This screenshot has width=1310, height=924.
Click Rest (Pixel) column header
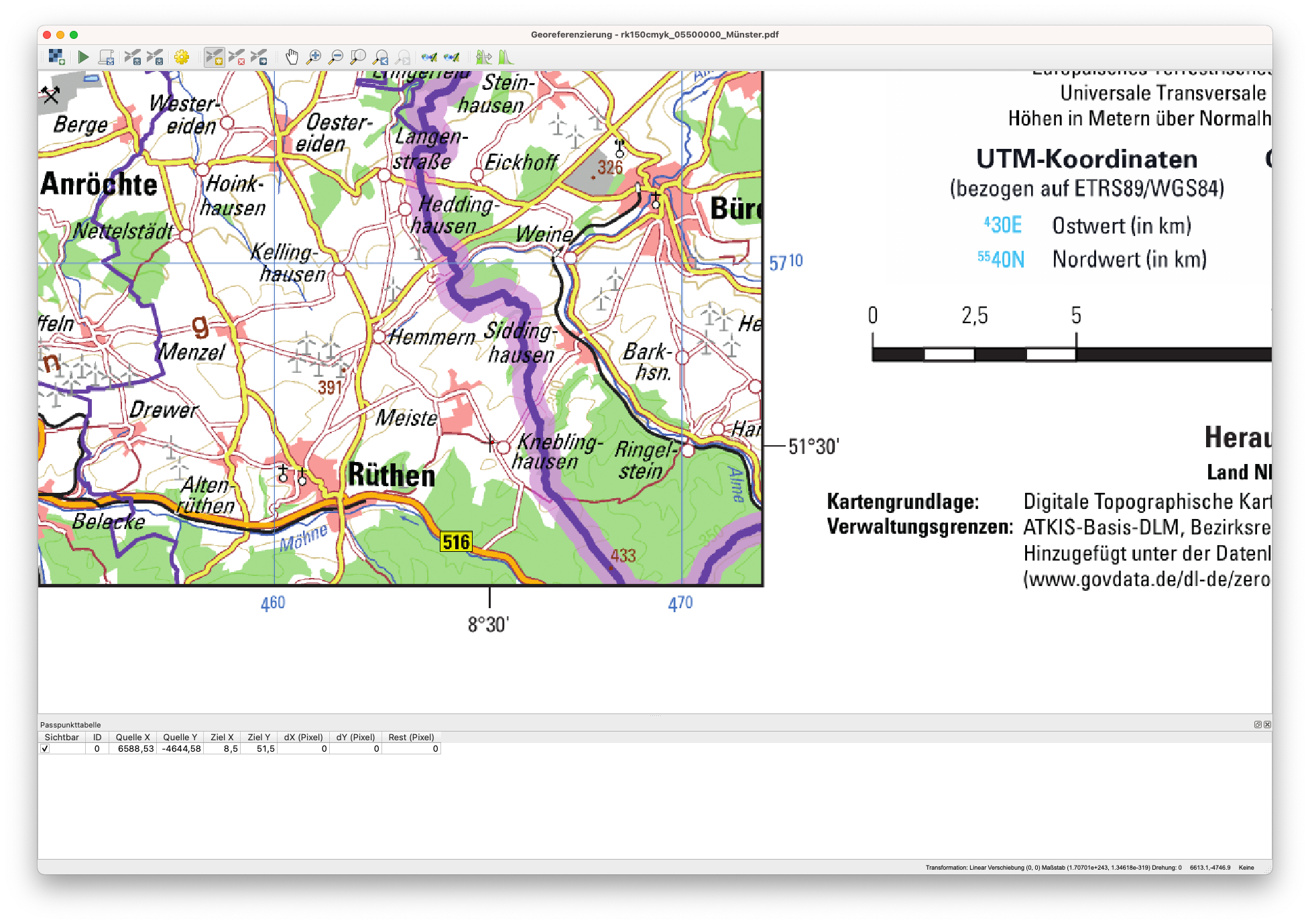(x=411, y=737)
